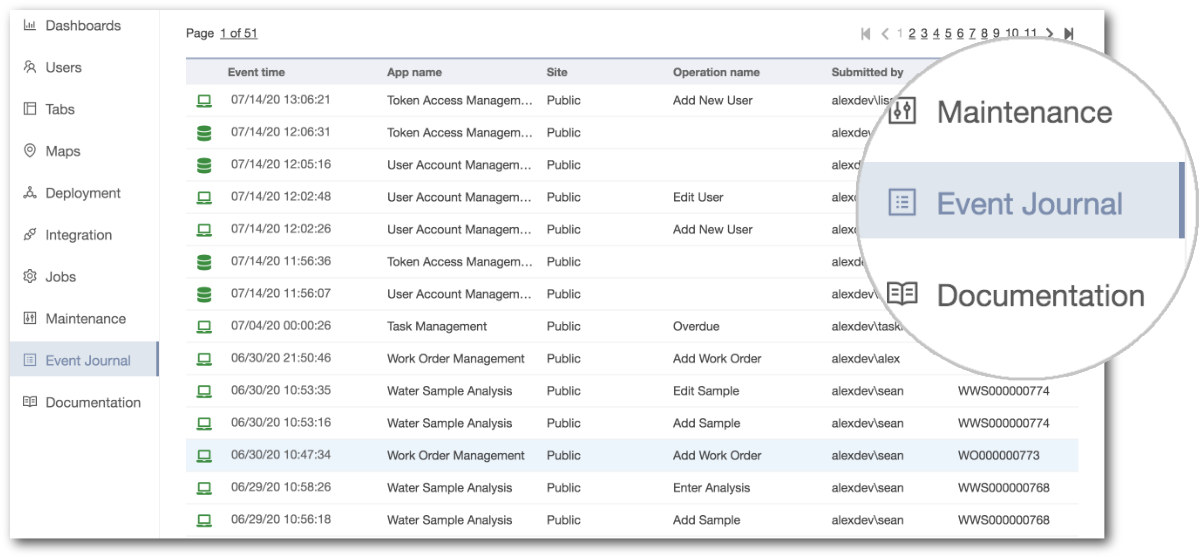Click 'Edit Sample' operation name cell
This screenshot has width=1200, height=558.
pos(706,391)
